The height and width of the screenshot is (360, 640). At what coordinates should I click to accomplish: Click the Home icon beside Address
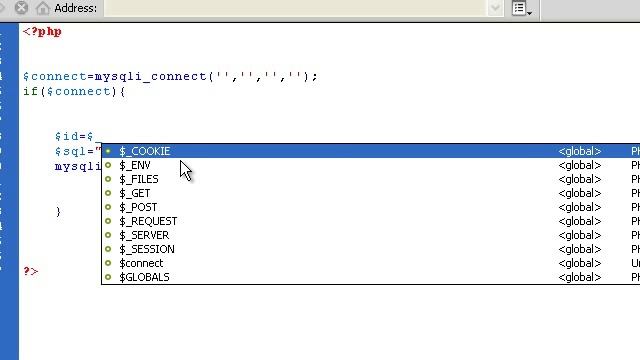(x=42, y=8)
